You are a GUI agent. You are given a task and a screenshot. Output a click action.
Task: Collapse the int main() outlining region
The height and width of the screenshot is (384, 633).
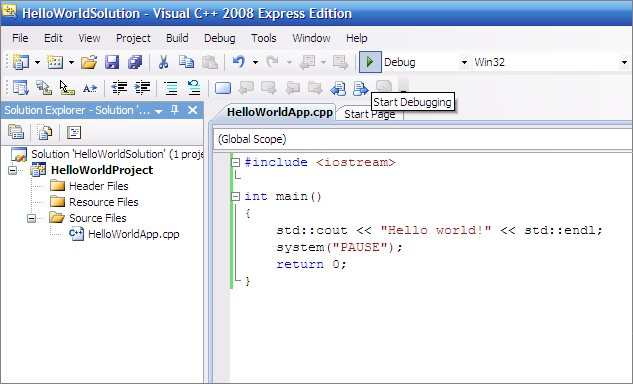[235, 197]
